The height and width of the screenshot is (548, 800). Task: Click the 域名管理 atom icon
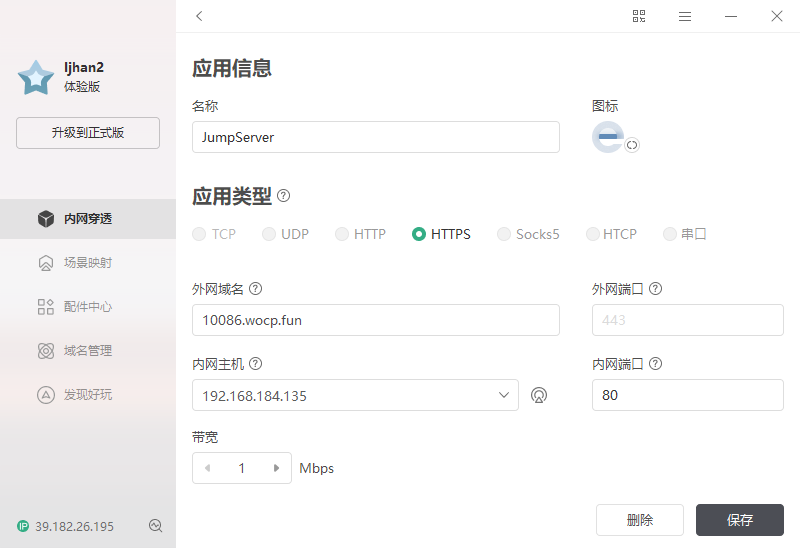[x=46, y=351]
